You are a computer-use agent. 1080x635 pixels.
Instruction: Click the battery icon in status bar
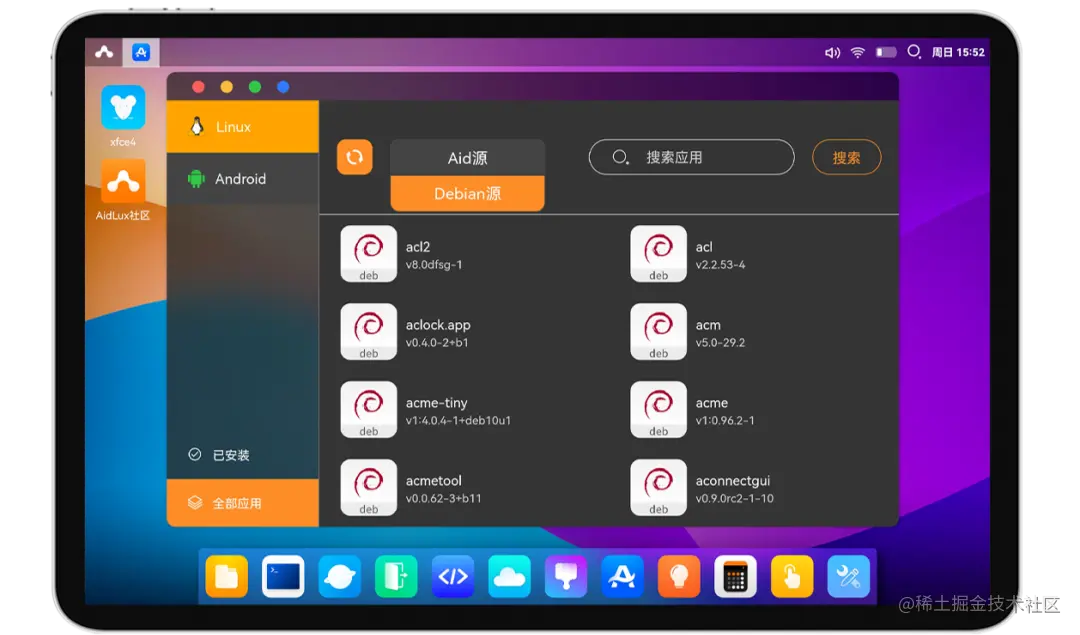click(x=886, y=52)
